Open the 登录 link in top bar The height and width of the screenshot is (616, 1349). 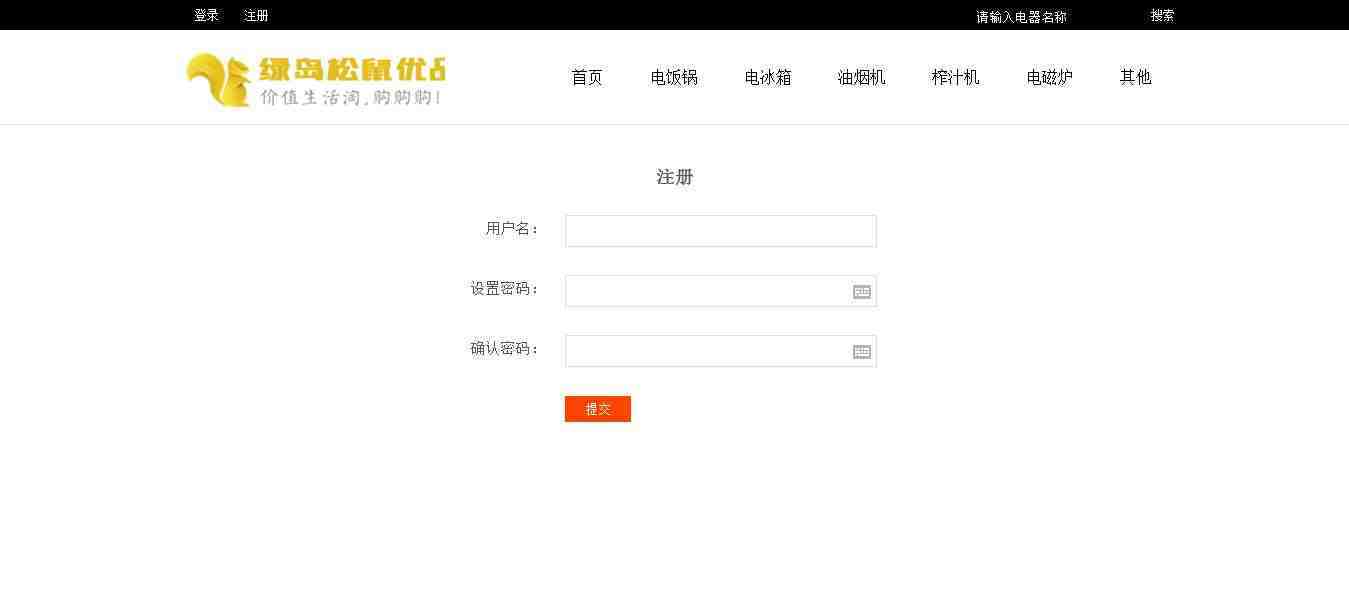click(x=206, y=15)
